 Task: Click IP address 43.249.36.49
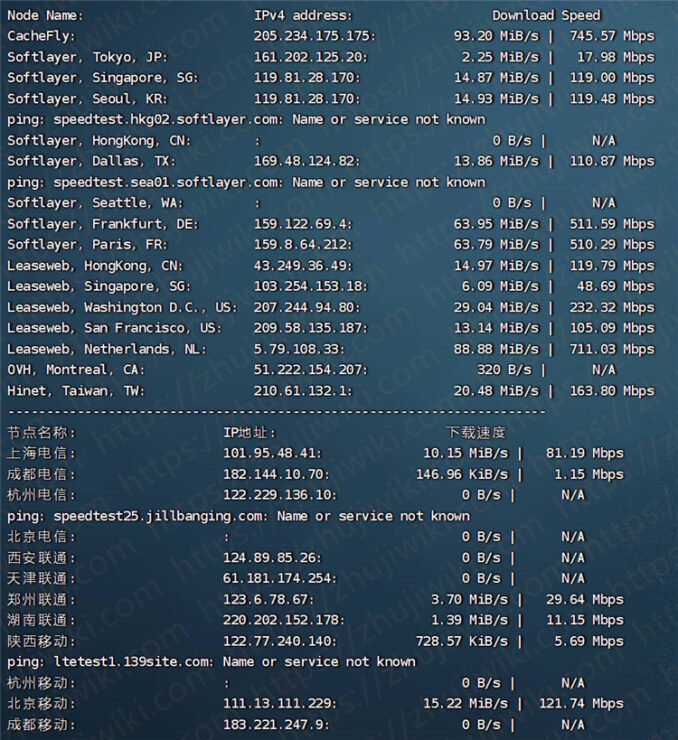point(303,266)
